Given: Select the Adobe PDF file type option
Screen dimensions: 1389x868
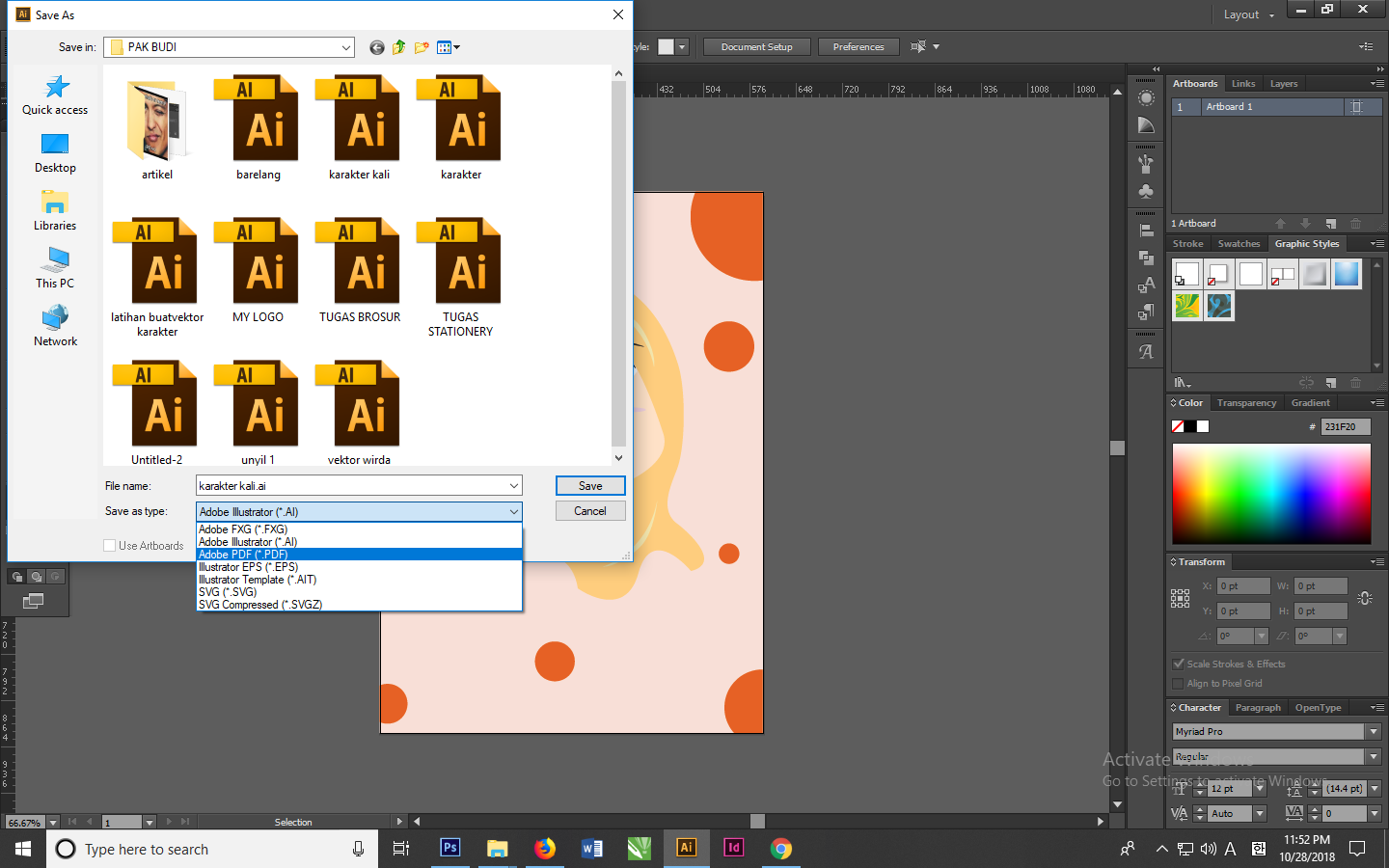Looking at the screenshot, I should 240,555.
